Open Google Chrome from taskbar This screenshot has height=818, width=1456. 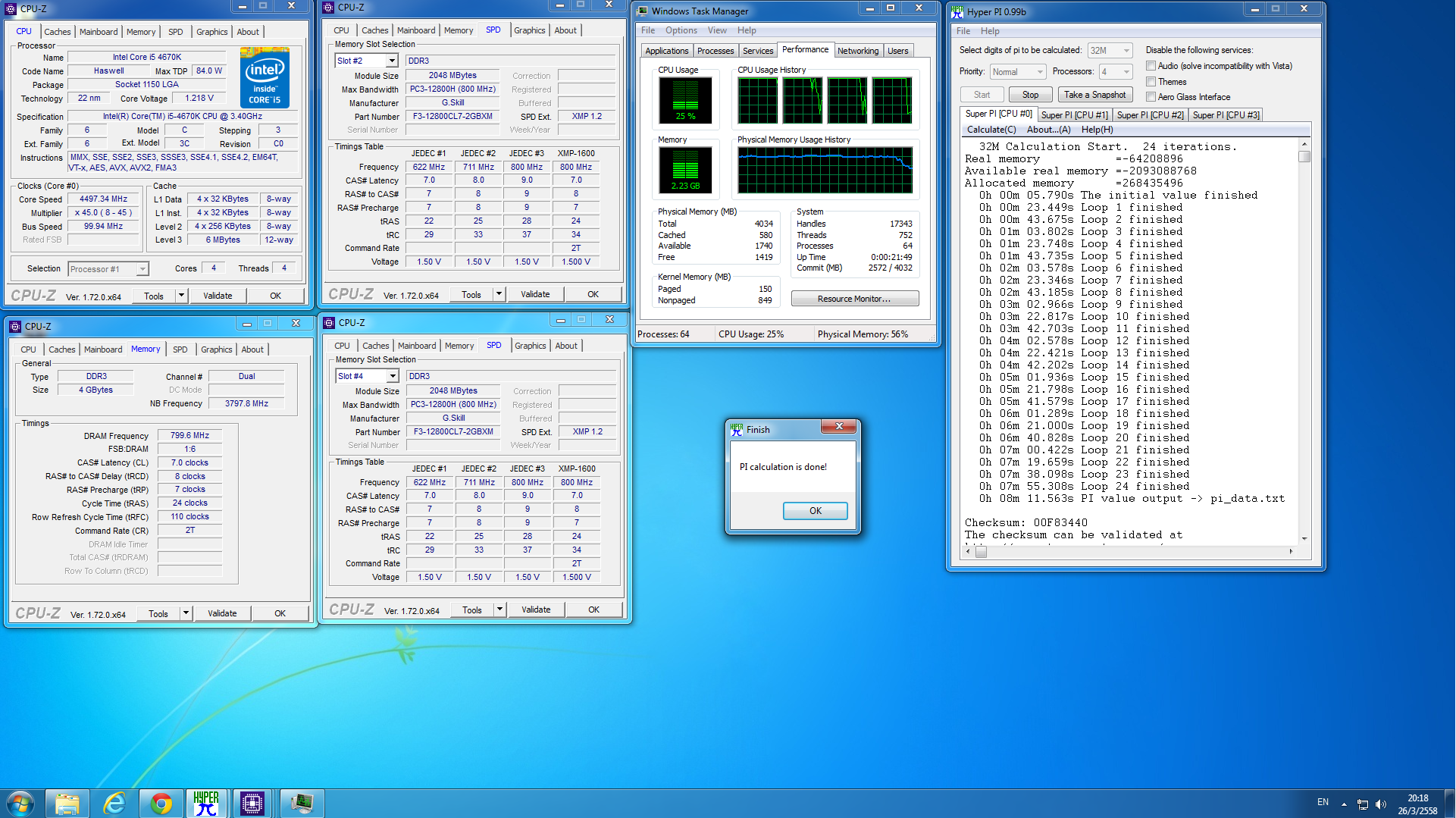coord(161,803)
